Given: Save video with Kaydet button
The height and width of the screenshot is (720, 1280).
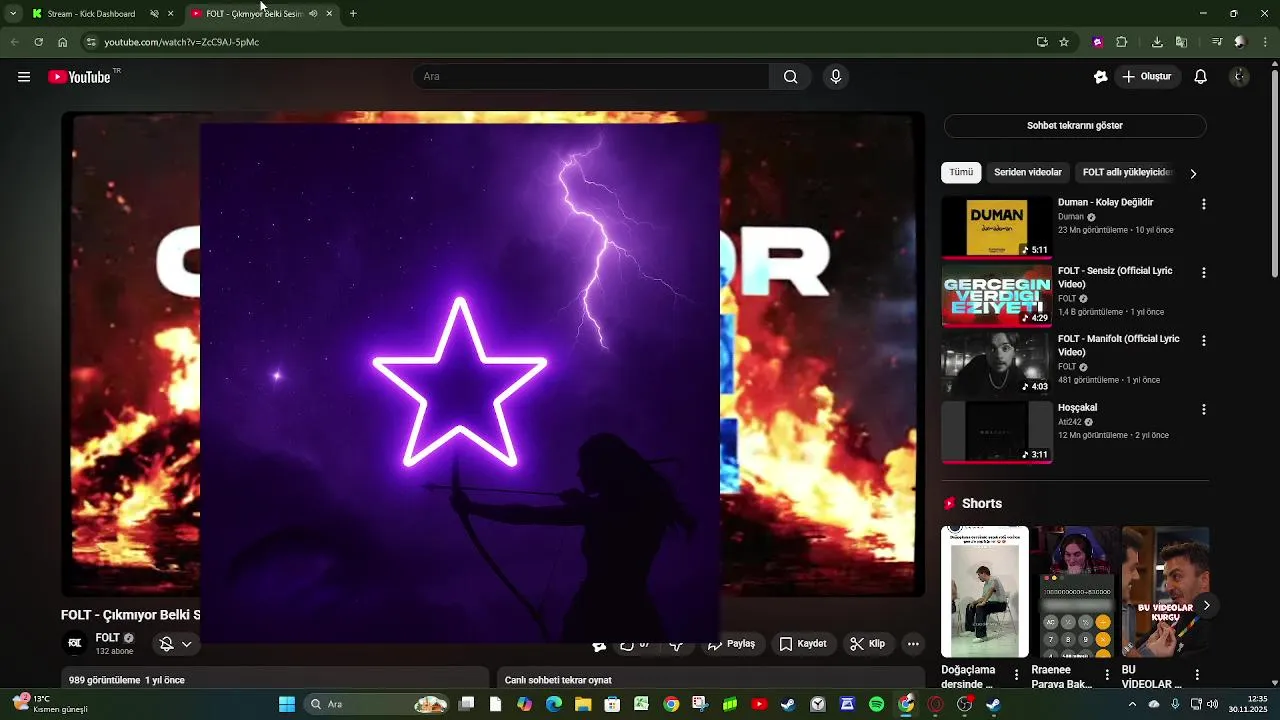Looking at the screenshot, I should [803, 644].
